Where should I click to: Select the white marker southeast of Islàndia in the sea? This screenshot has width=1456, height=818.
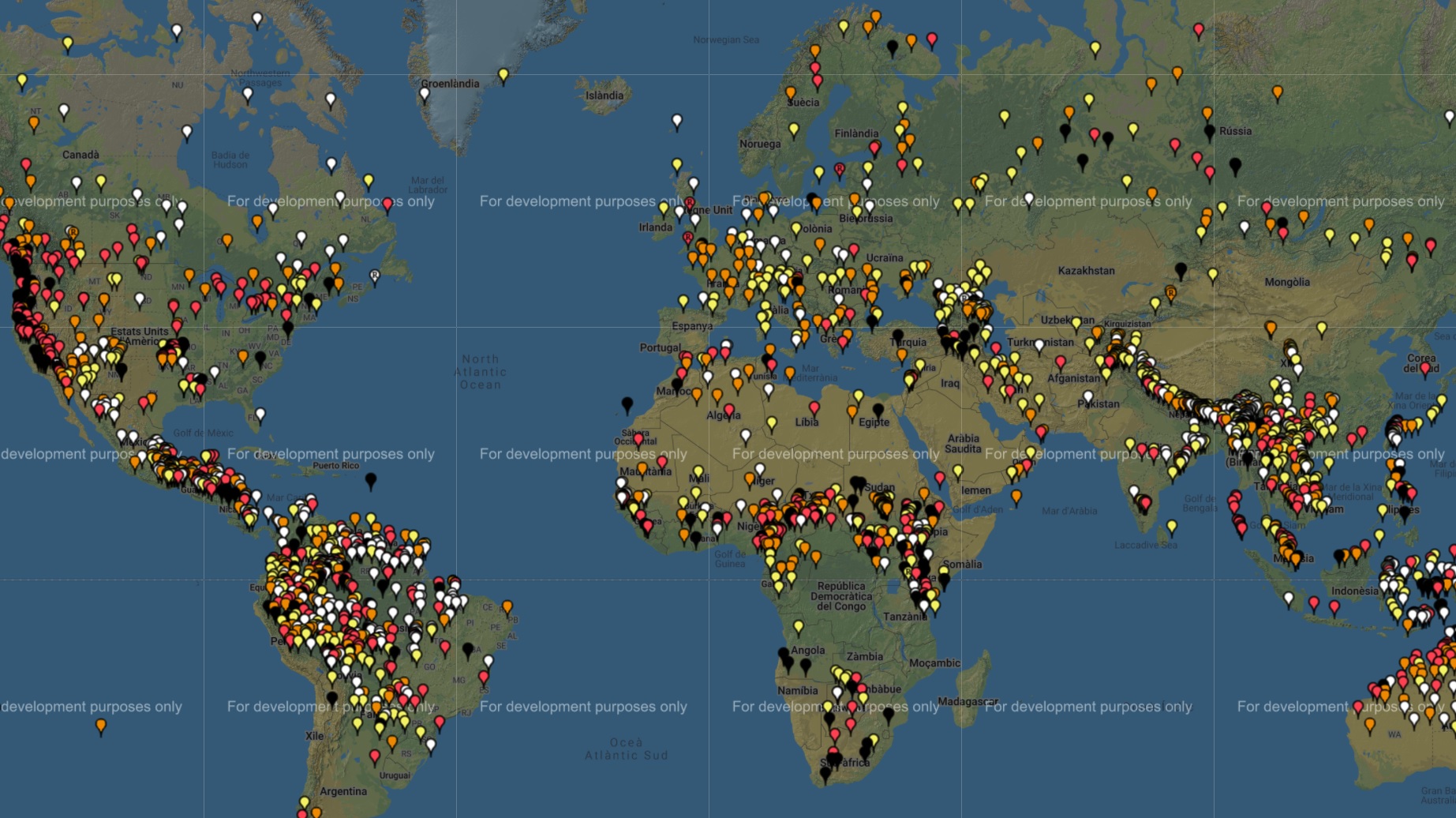click(x=677, y=121)
